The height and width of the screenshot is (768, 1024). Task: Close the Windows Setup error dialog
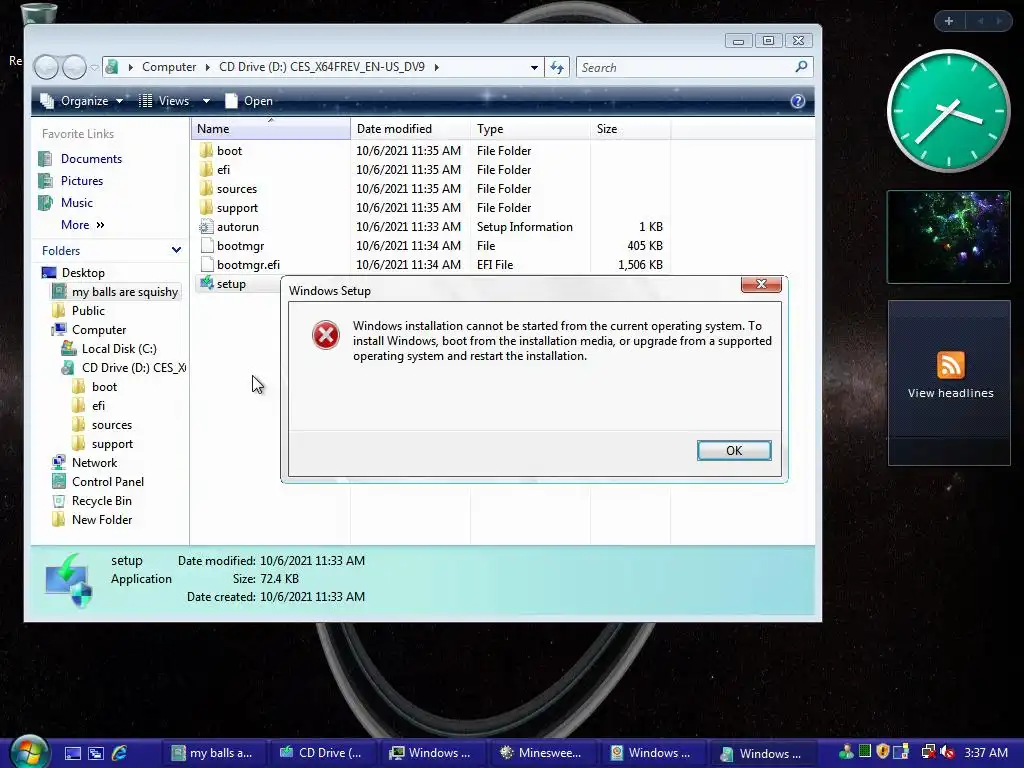pyautogui.click(x=761, y=284)
